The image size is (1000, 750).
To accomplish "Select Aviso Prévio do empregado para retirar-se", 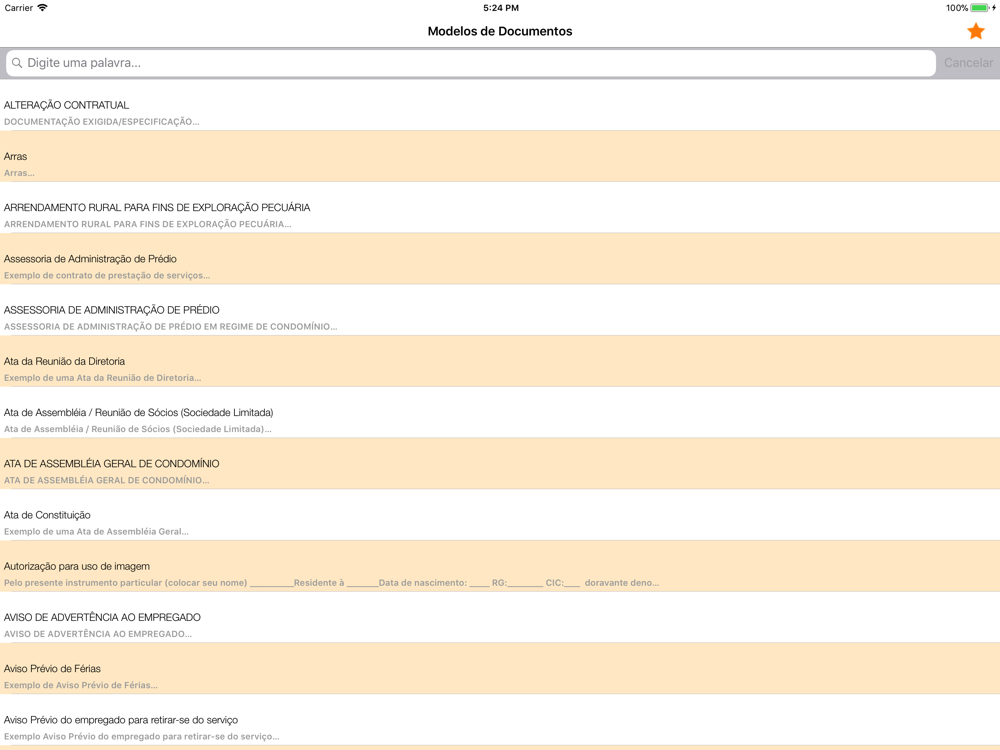I will (500, 719).
